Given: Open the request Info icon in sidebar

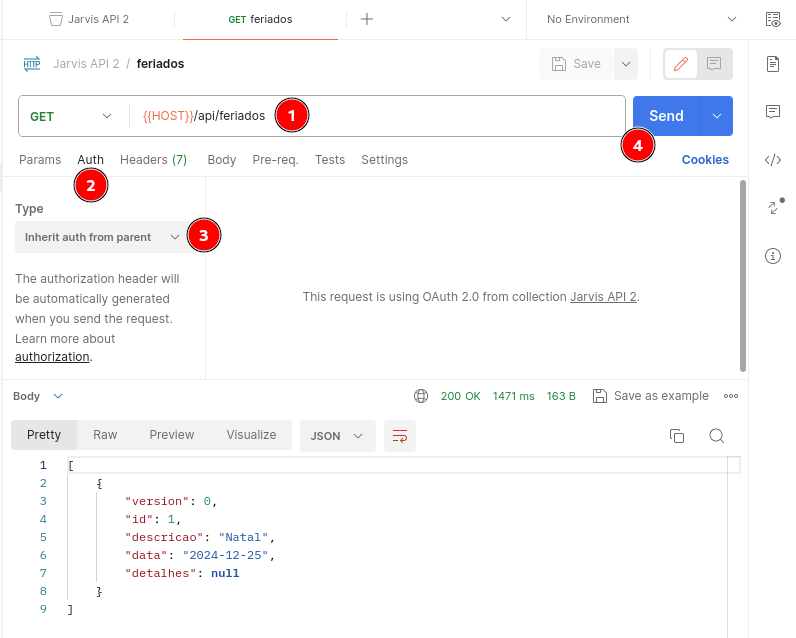Looking at the screenshot, I should (773, 255).
